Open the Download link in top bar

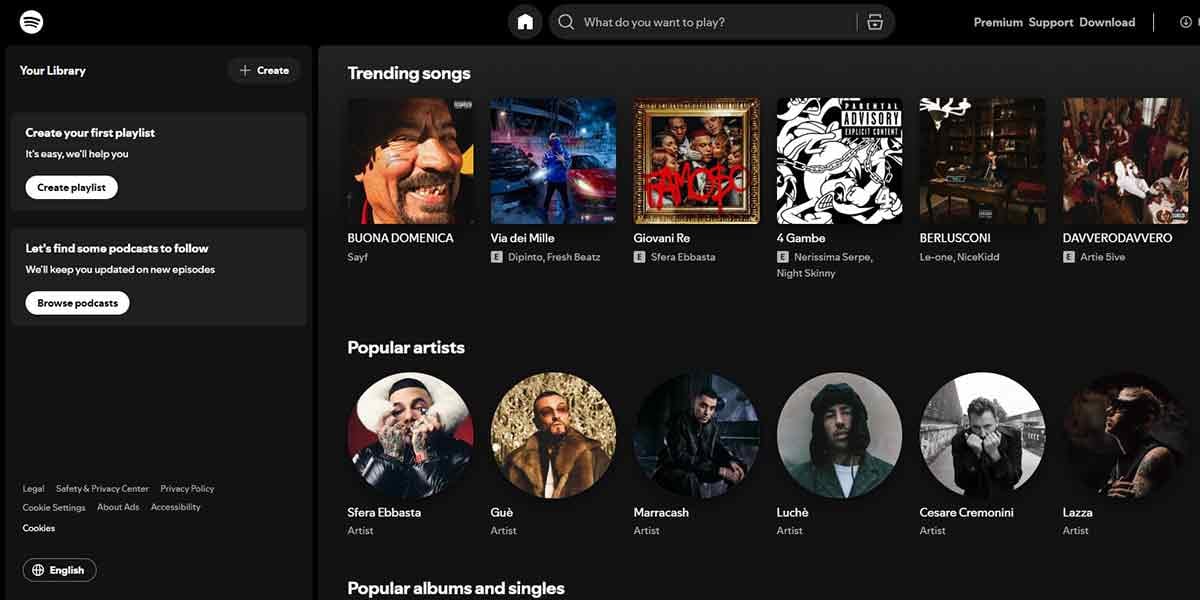[1107, 22]
